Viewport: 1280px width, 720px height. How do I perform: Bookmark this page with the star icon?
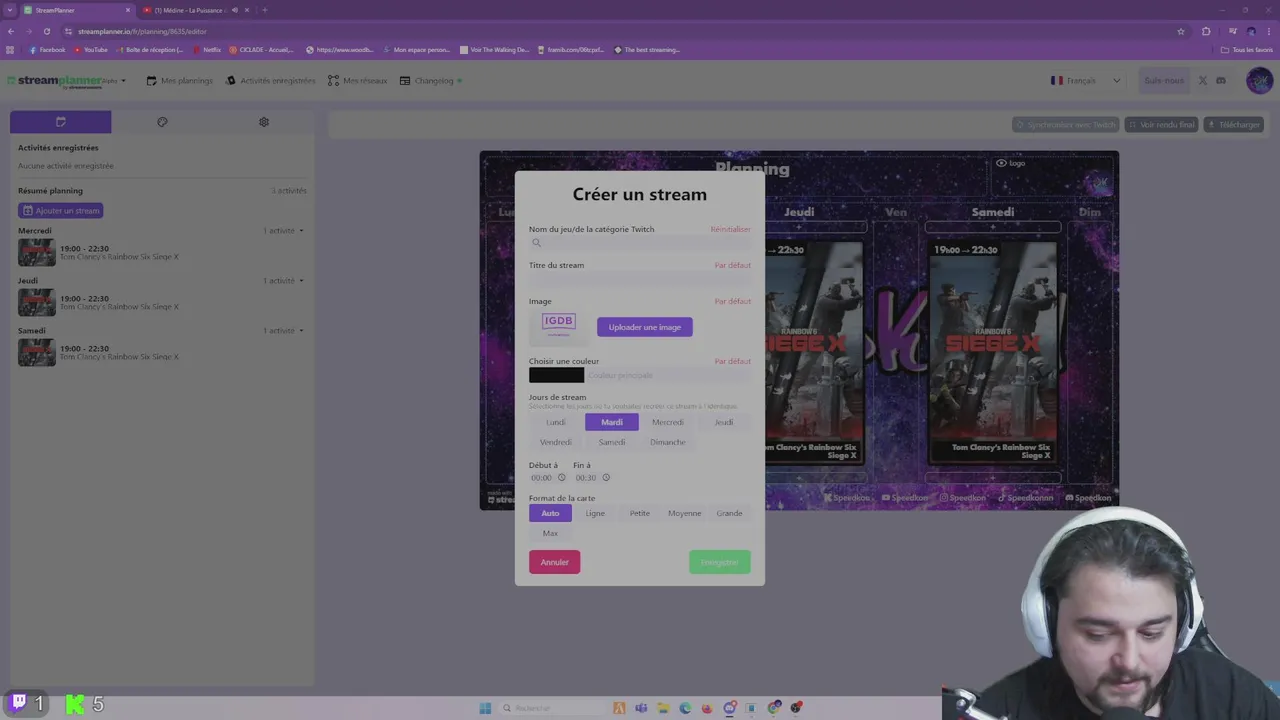click(x=1181, y=31)
